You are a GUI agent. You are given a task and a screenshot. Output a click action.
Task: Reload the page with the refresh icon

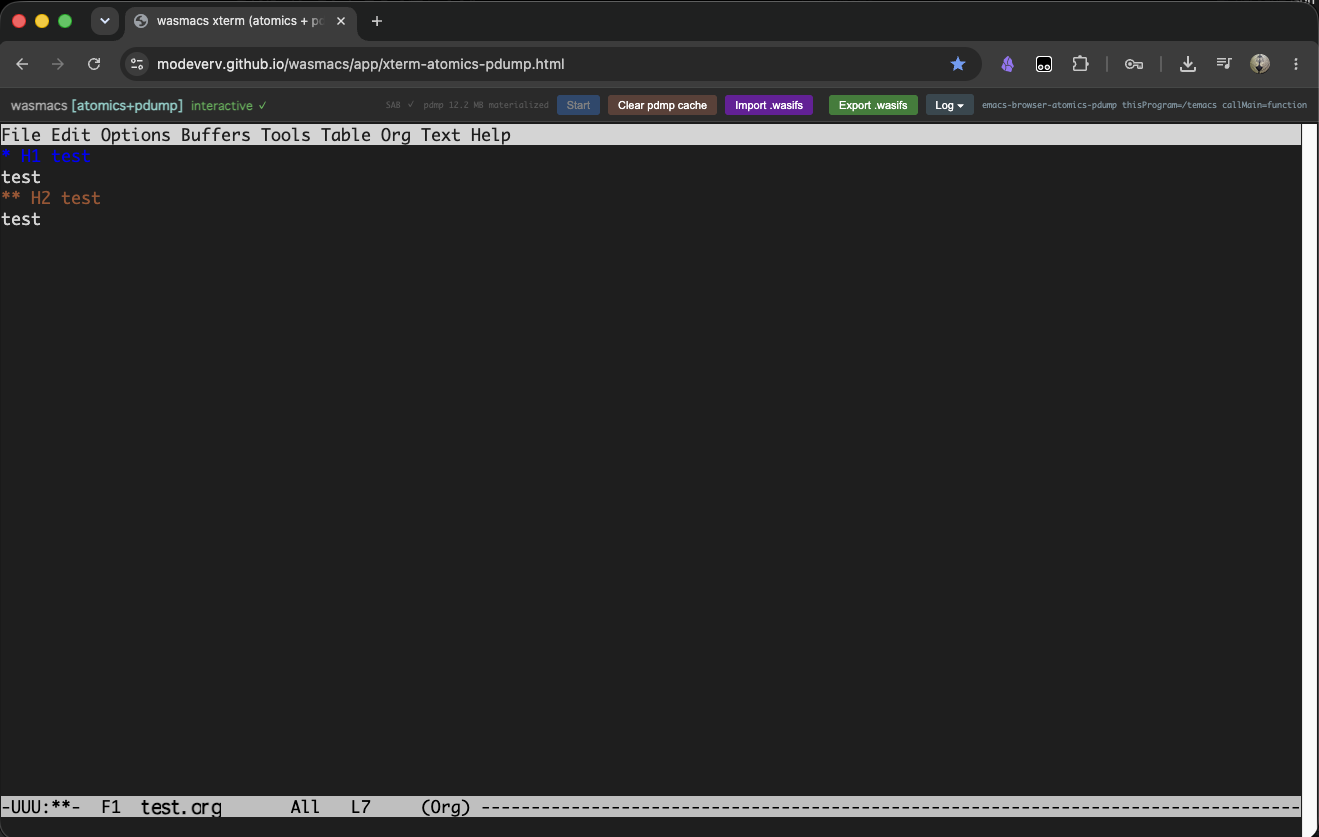point(94,64)
